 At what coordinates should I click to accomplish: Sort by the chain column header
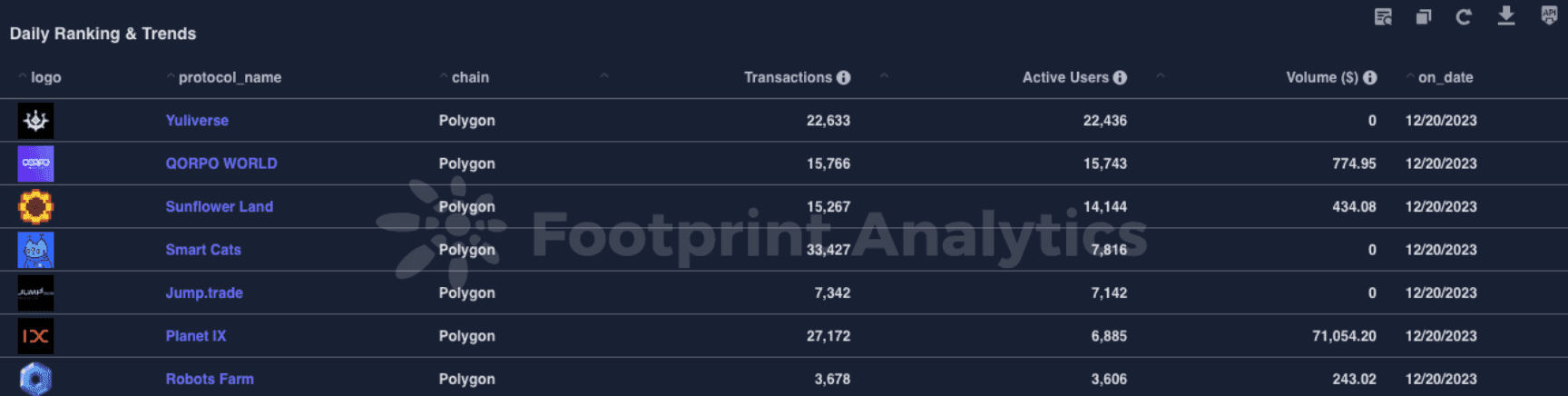point(470,78)
